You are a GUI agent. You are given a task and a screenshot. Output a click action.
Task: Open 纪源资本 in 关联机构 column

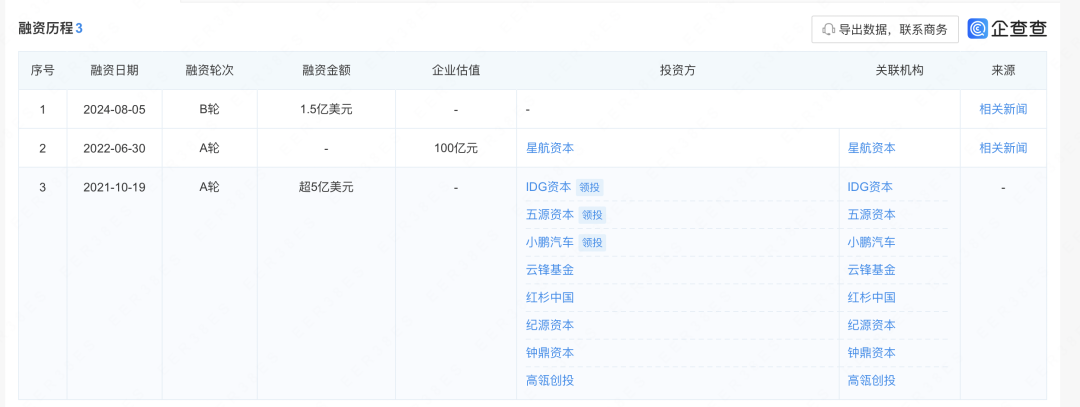click(872, 324)
